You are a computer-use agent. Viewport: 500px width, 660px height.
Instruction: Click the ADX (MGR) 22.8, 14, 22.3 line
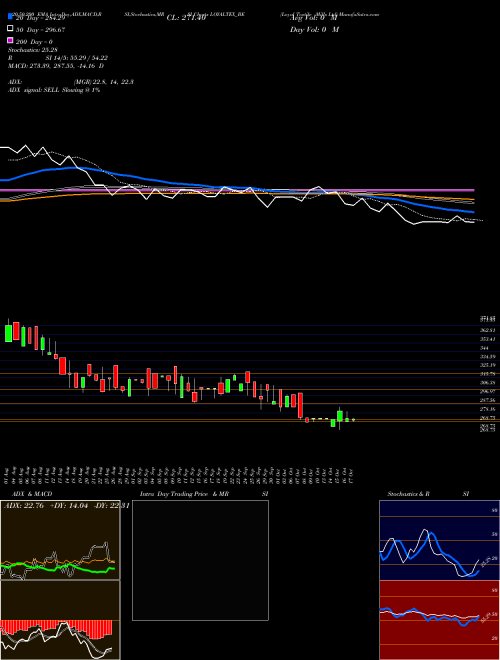(71, 82)
